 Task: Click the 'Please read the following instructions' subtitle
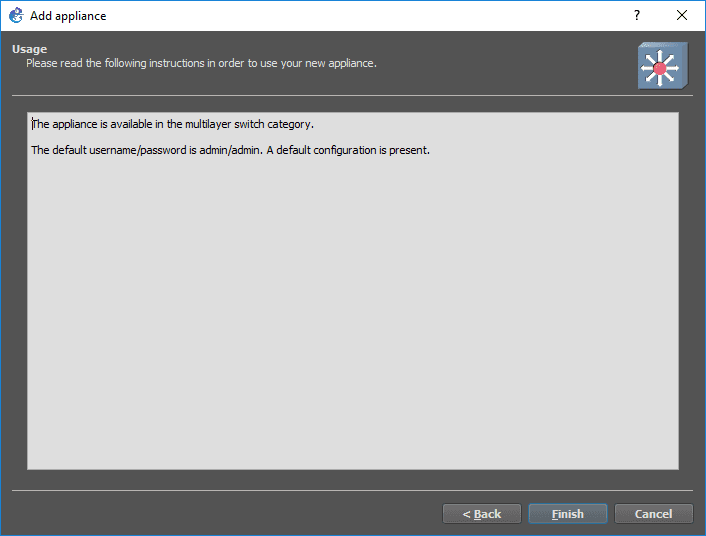coord(200,63)
